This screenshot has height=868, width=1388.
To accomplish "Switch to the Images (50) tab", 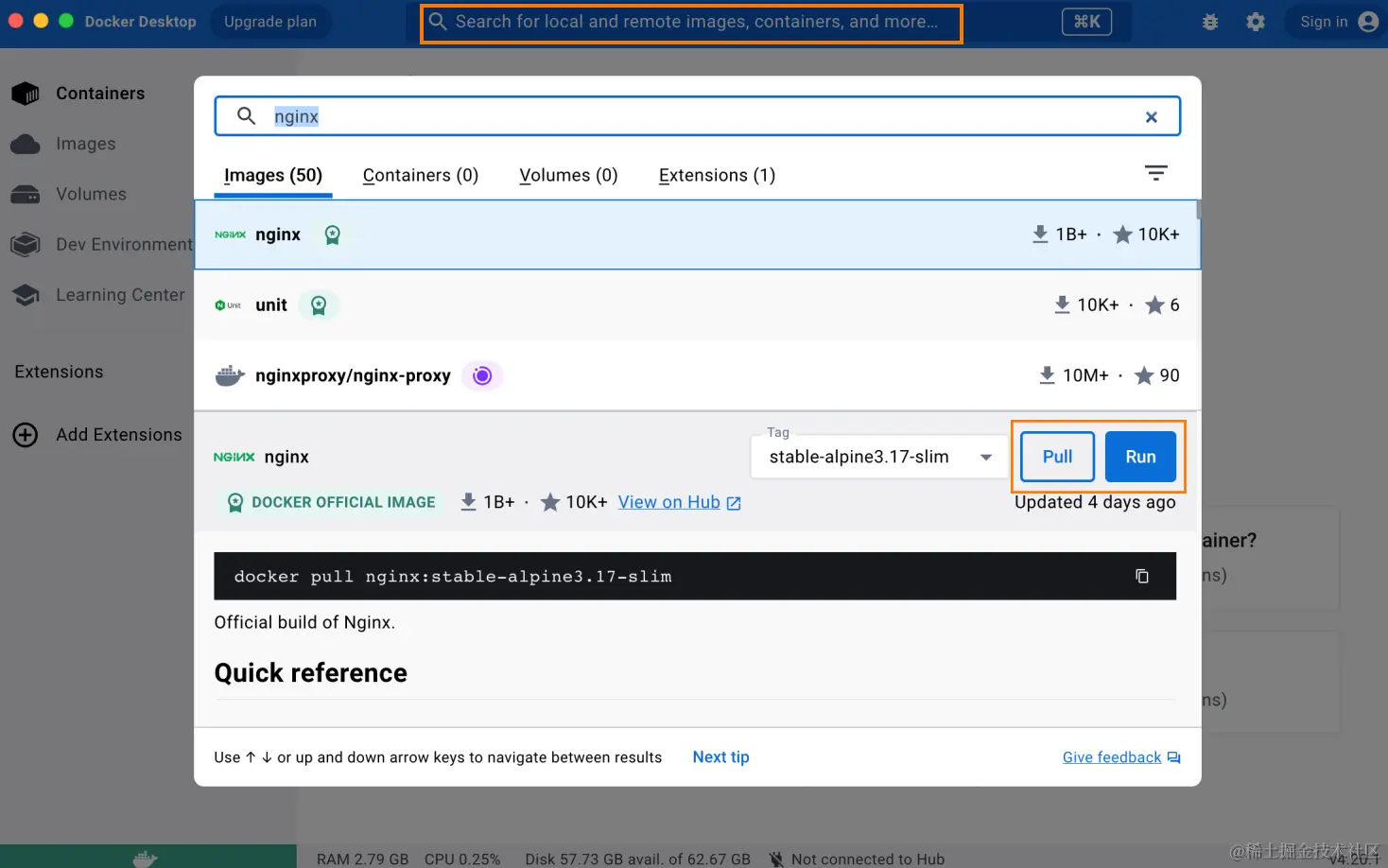I will tap(273, 176).
